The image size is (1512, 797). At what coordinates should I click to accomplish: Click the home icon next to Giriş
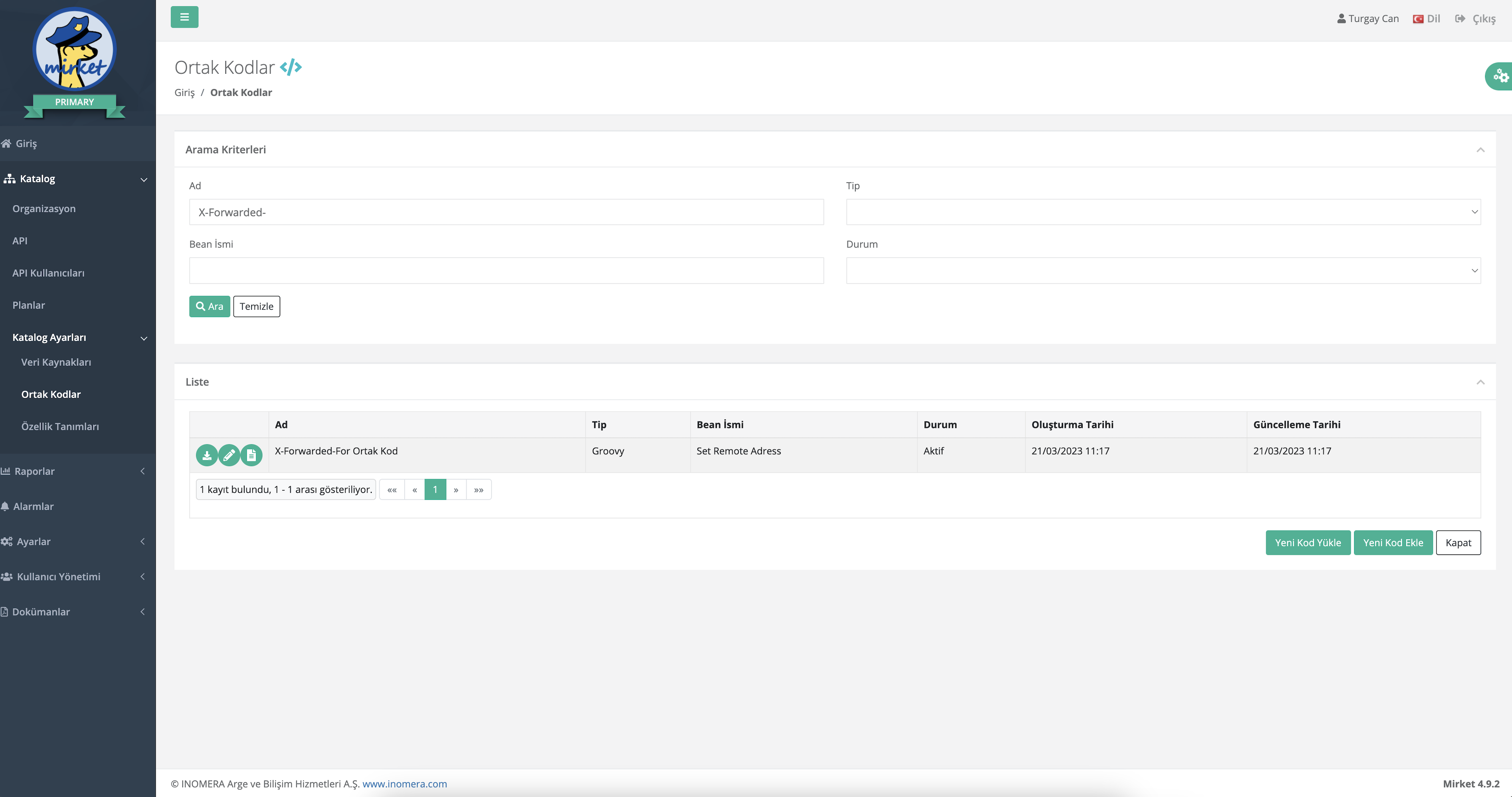(x=6, y=143)
